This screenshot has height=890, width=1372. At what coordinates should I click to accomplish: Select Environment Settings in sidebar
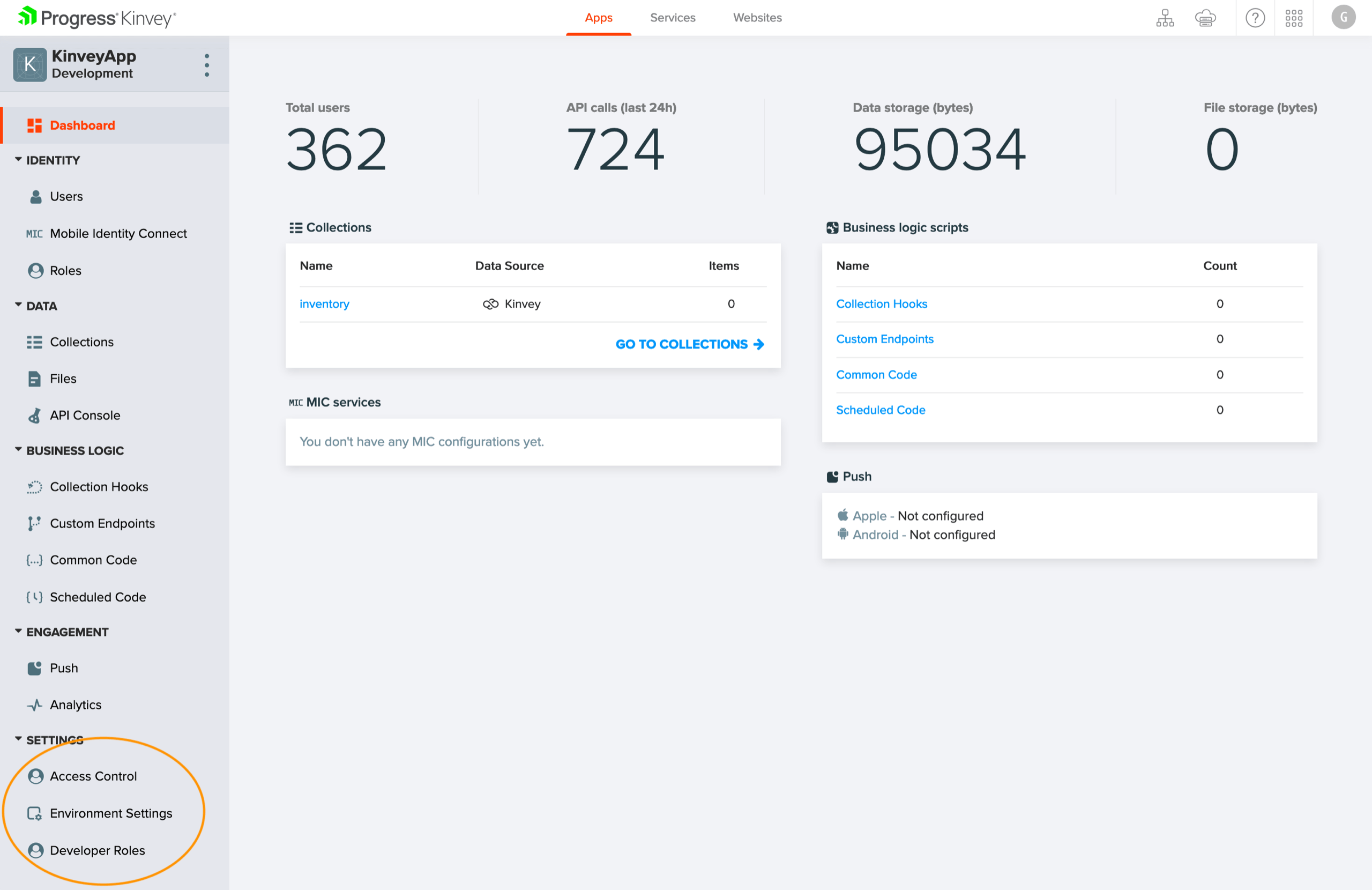point(111,813)
